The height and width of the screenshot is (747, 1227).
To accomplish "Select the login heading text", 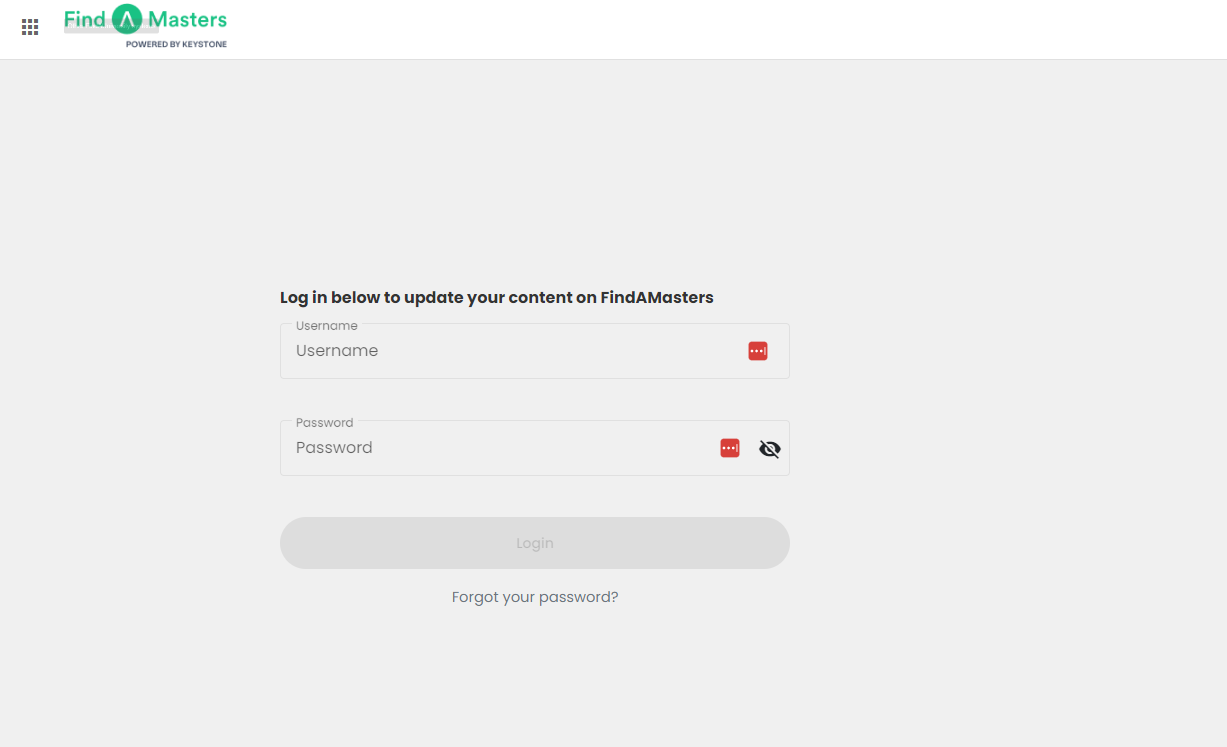I will coord(497,297).
